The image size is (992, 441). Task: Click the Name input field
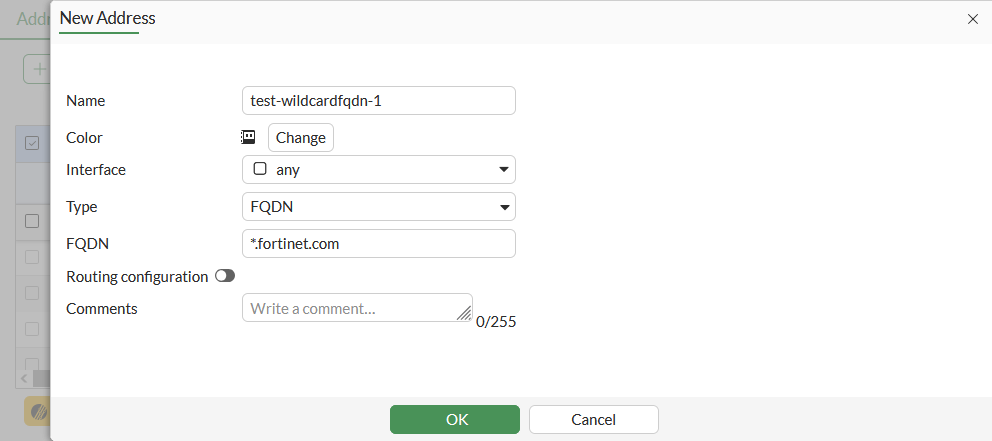coord(378,100)
